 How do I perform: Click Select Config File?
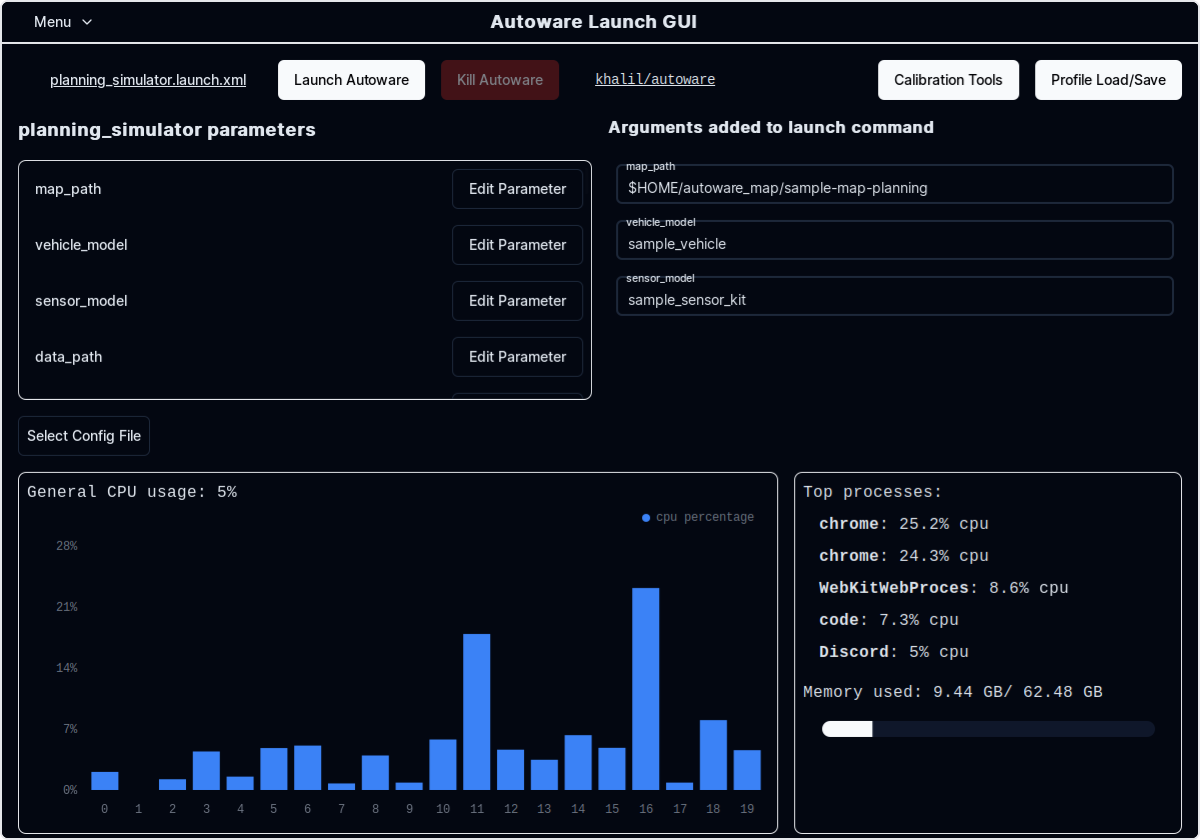tap(84, 436)
